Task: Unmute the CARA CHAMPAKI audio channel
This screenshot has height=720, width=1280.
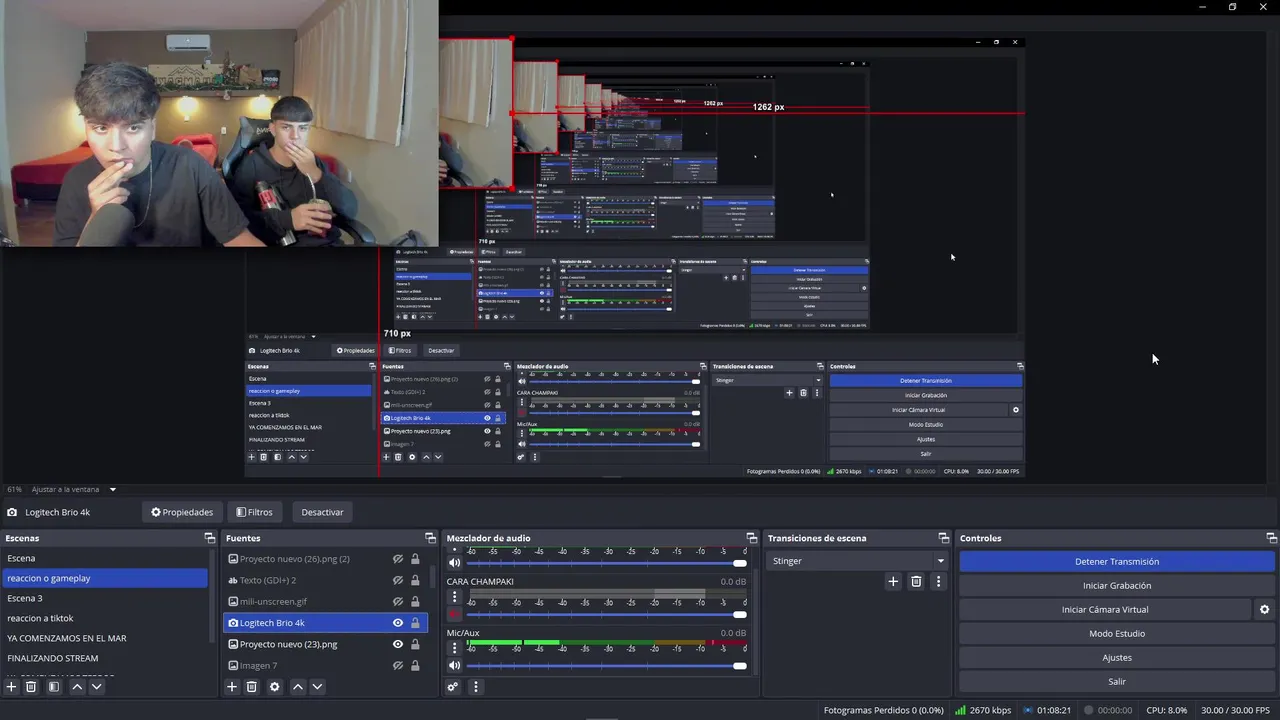Action: click(x=455, y=614)
